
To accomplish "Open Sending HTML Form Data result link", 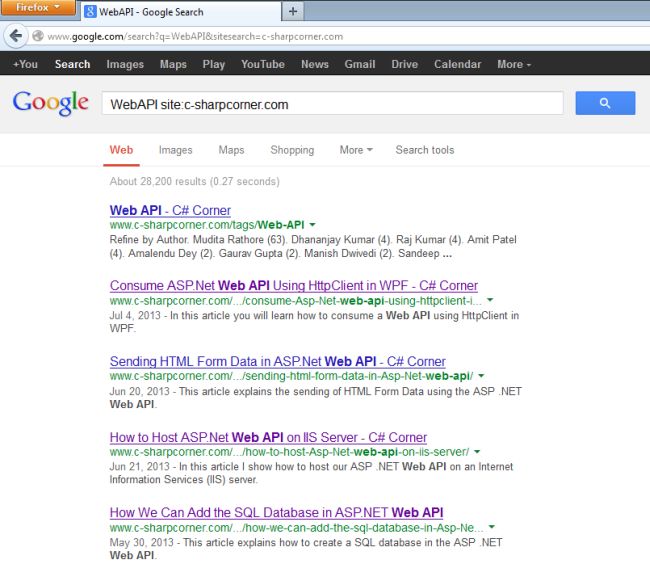I will pyautogui.click(x=277, y=361).
